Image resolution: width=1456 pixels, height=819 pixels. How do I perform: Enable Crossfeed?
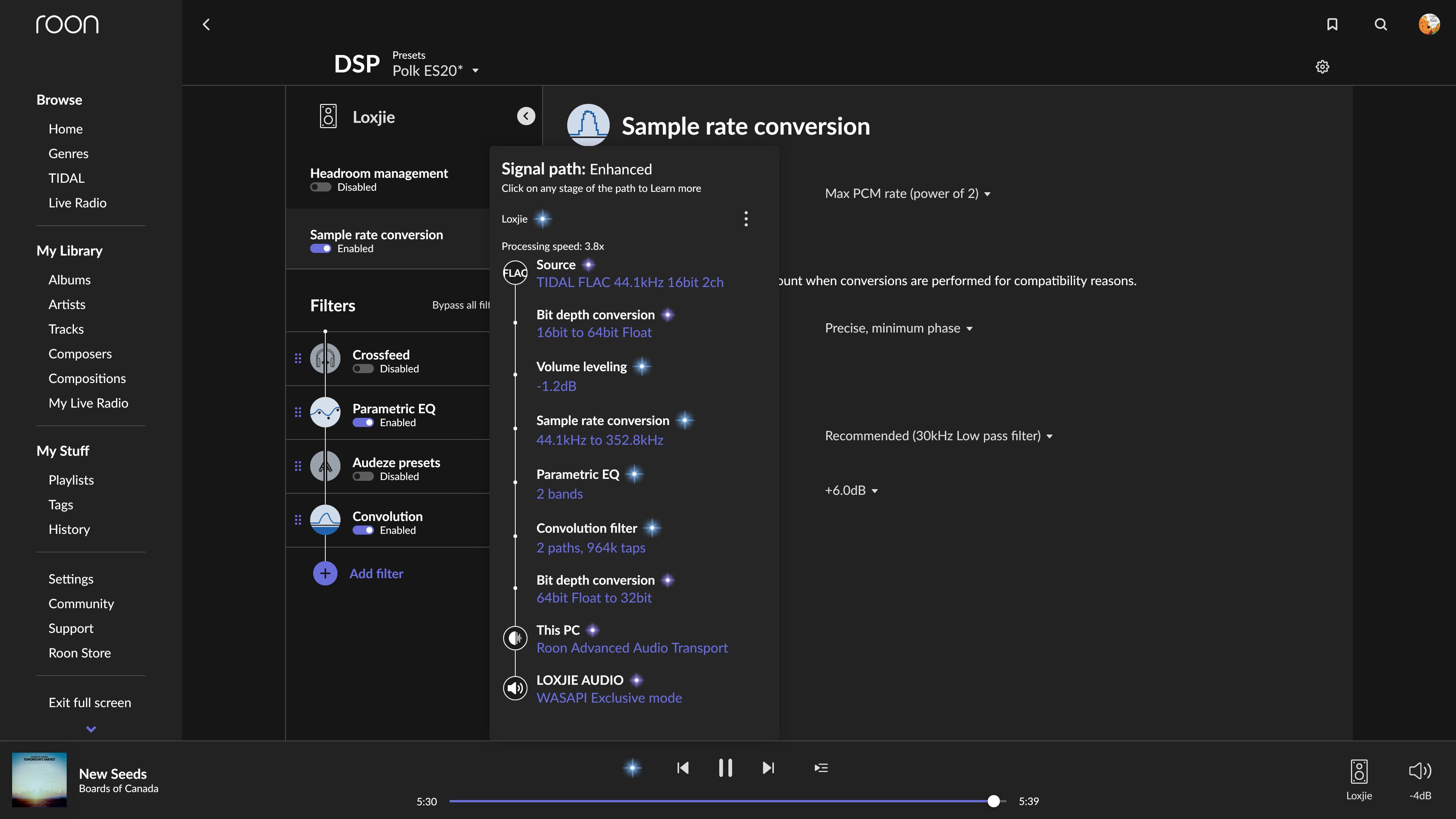[x=363, y=369]
